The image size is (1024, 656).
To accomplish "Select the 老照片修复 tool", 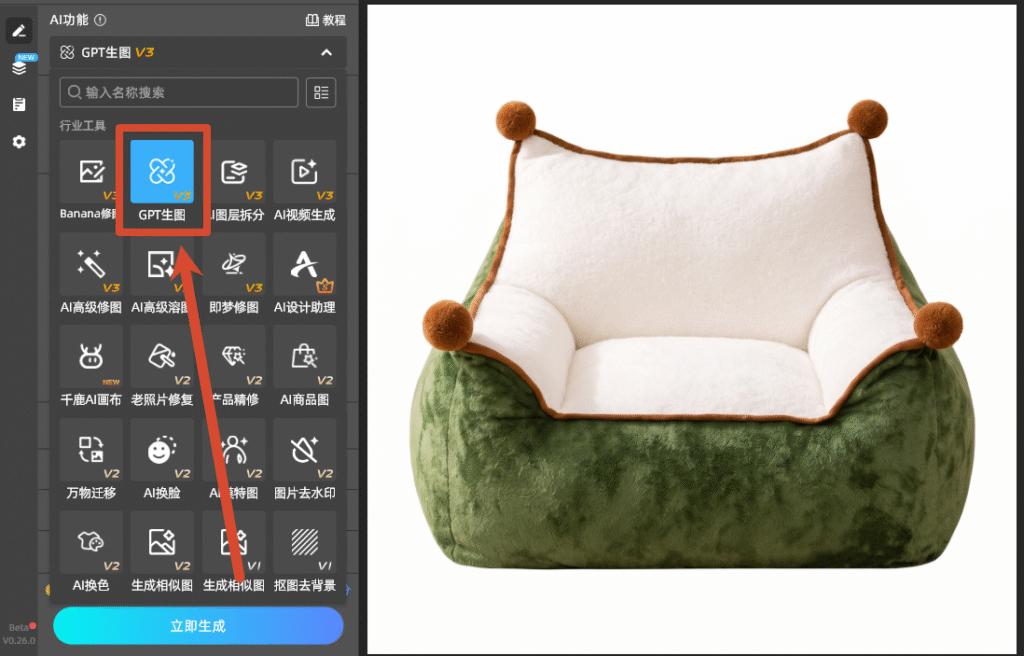I will pos(162,366).
